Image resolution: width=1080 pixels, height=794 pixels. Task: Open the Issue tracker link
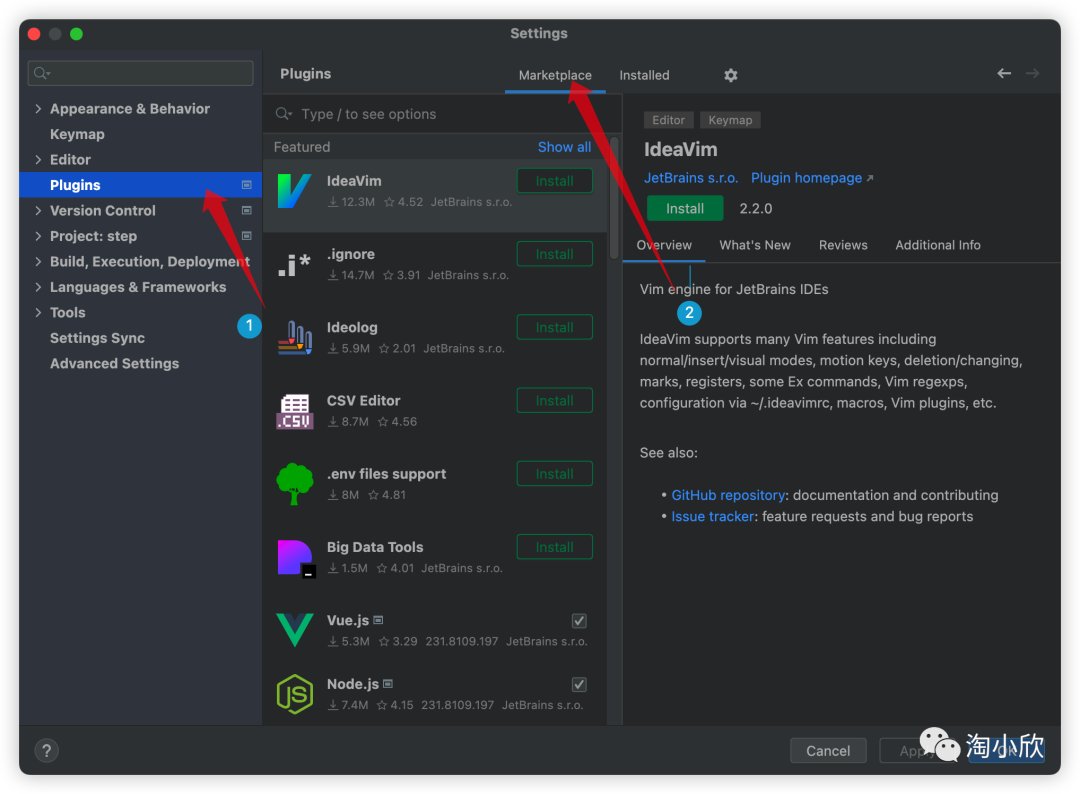(712, 516)
